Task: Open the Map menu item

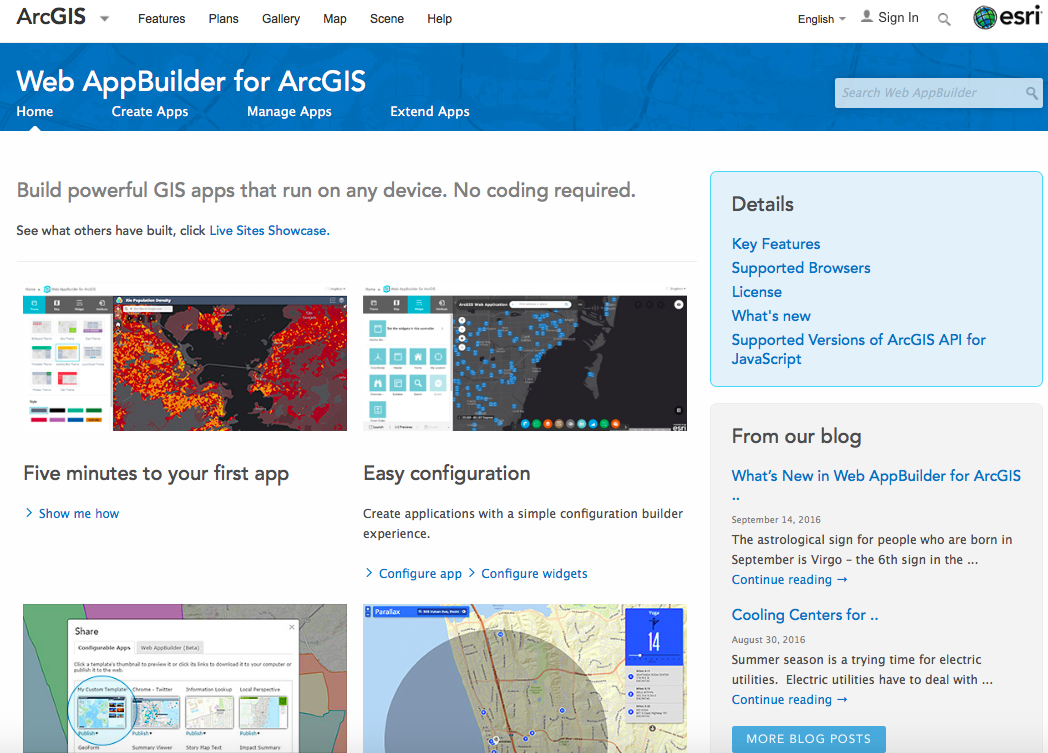Action: coord(335,19)
